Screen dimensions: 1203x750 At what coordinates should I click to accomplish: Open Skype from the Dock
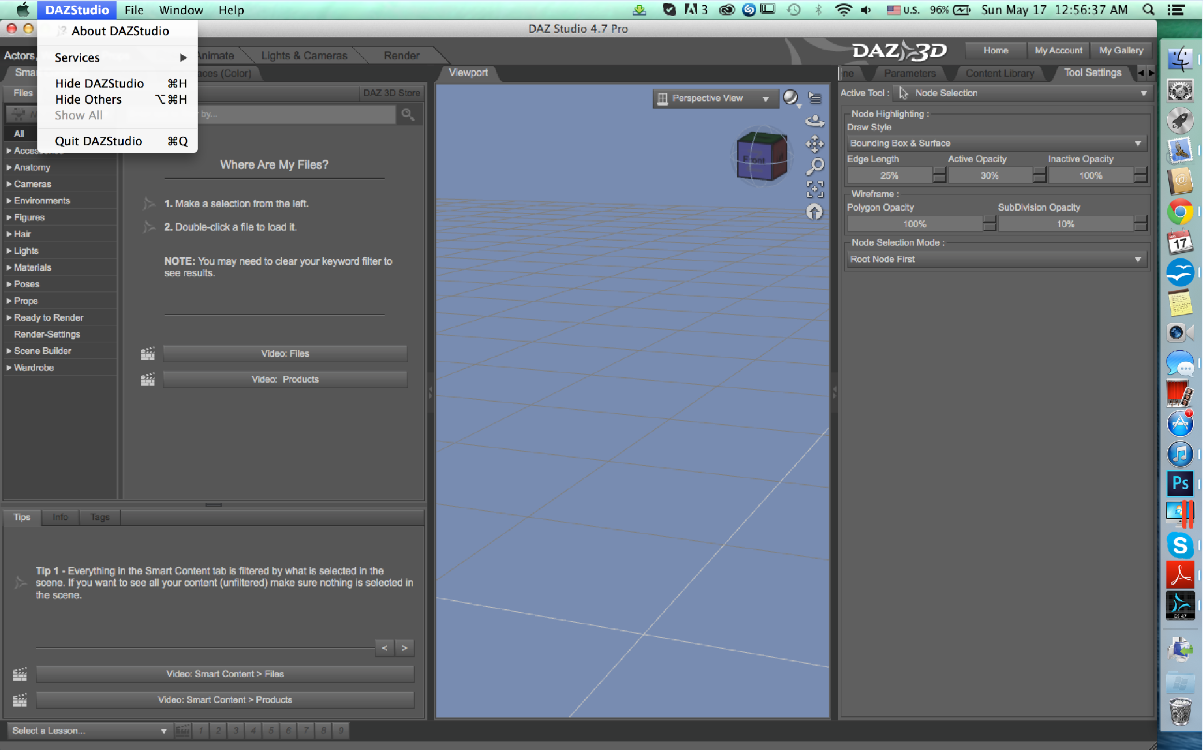[x=1180, y=545]
